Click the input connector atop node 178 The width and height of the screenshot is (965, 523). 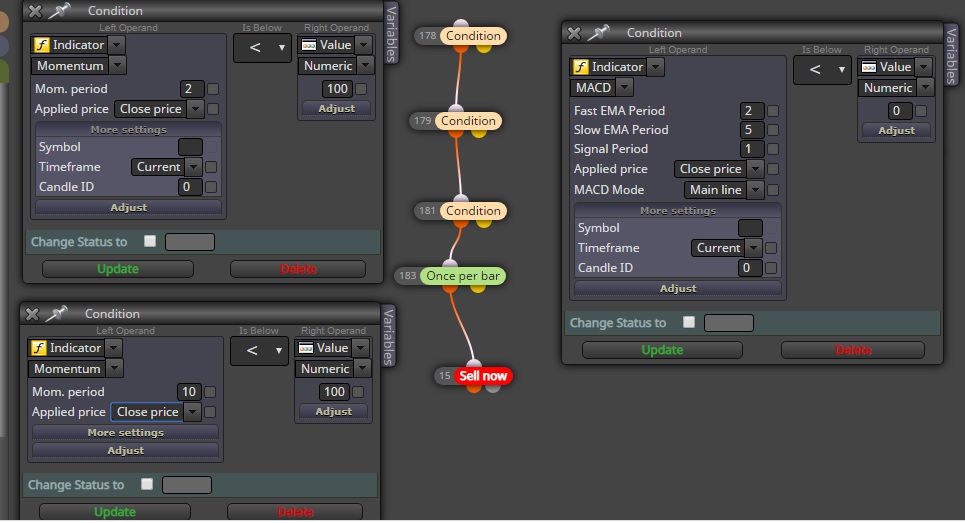pos(460,24)
